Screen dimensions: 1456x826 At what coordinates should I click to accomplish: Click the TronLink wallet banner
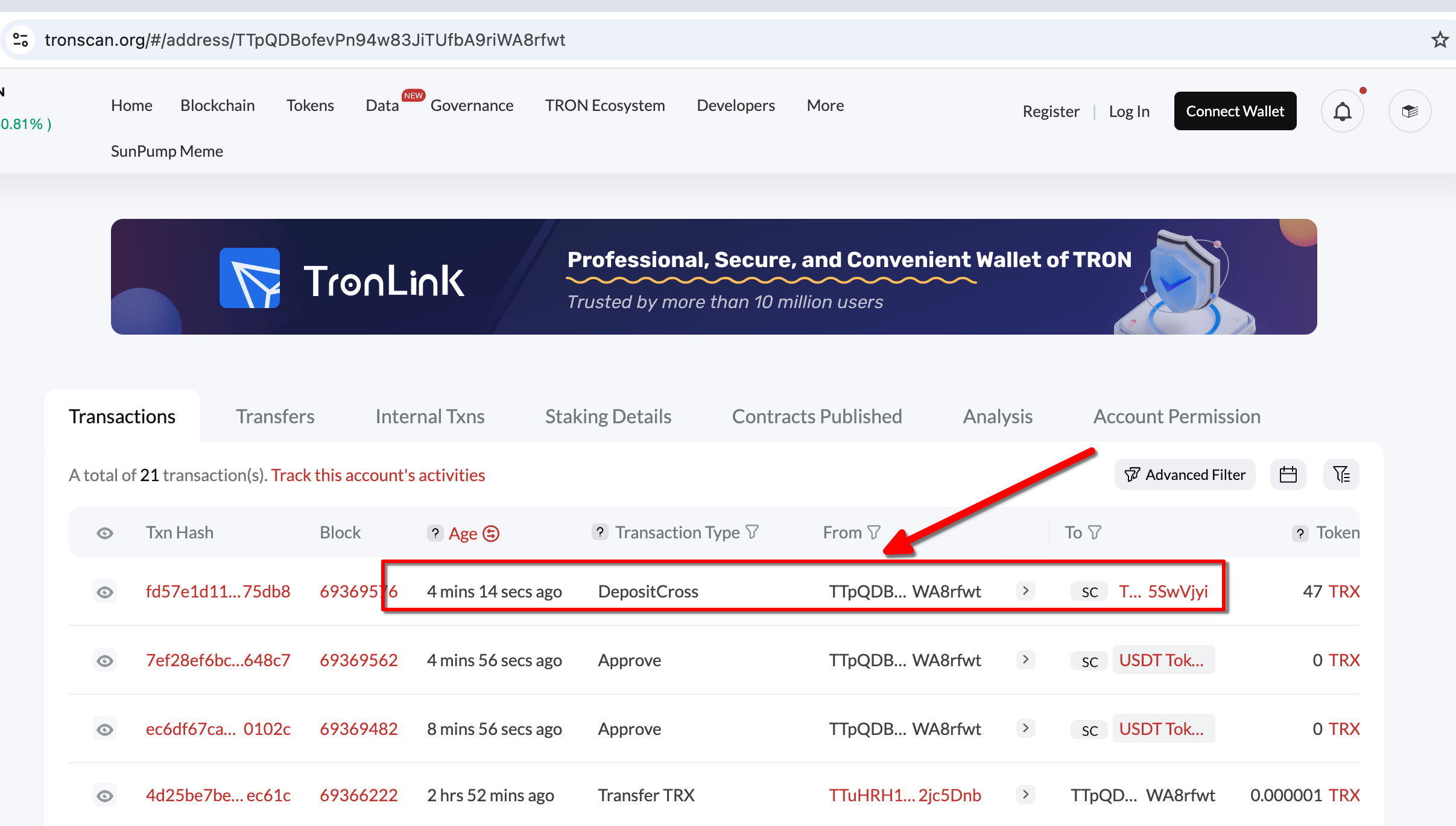(x=714, y=277)
